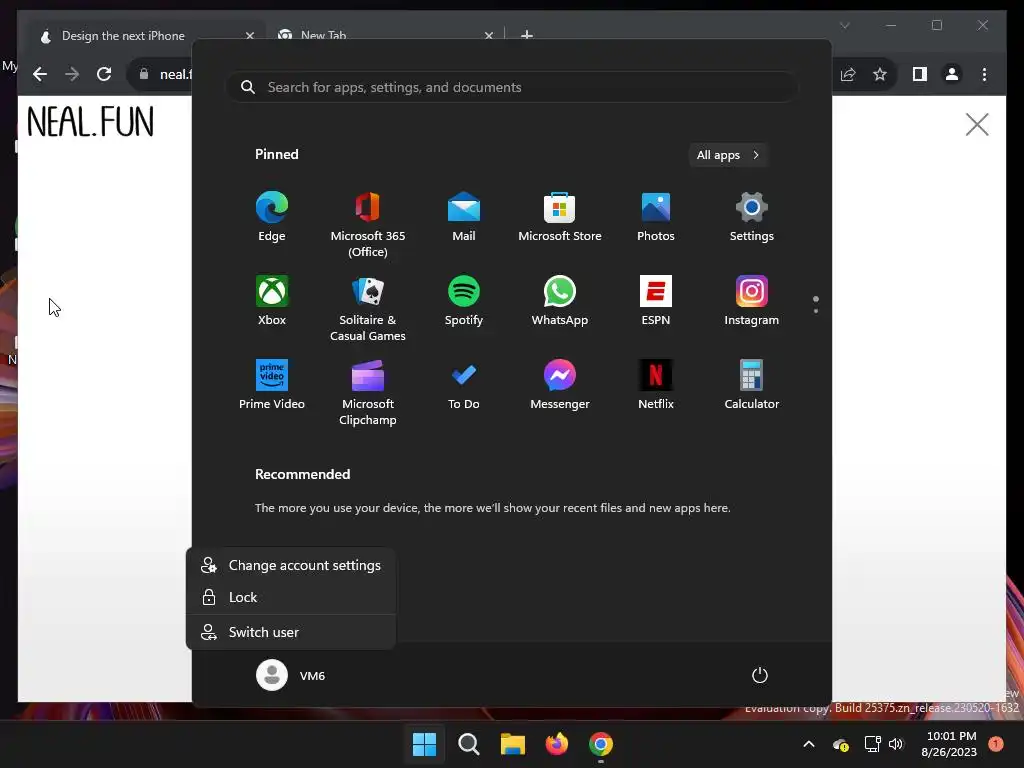The image size is (1024, 768).
Task: Open Edge from pinned apps
Action: [x=272, y=217]
